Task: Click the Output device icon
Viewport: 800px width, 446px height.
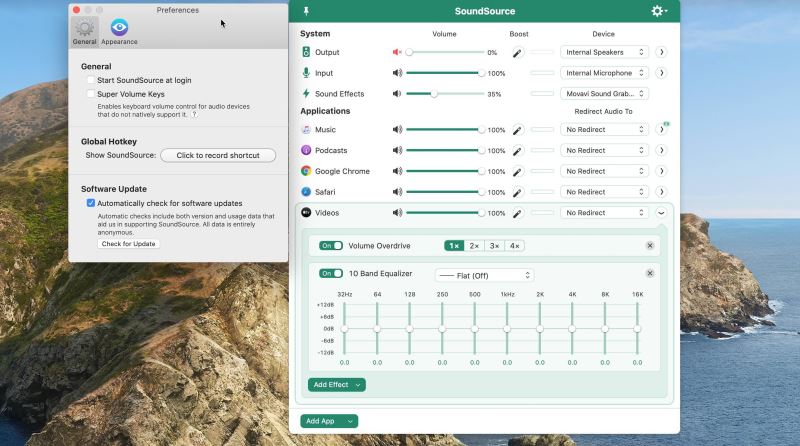Action: (x=306, y=52)
